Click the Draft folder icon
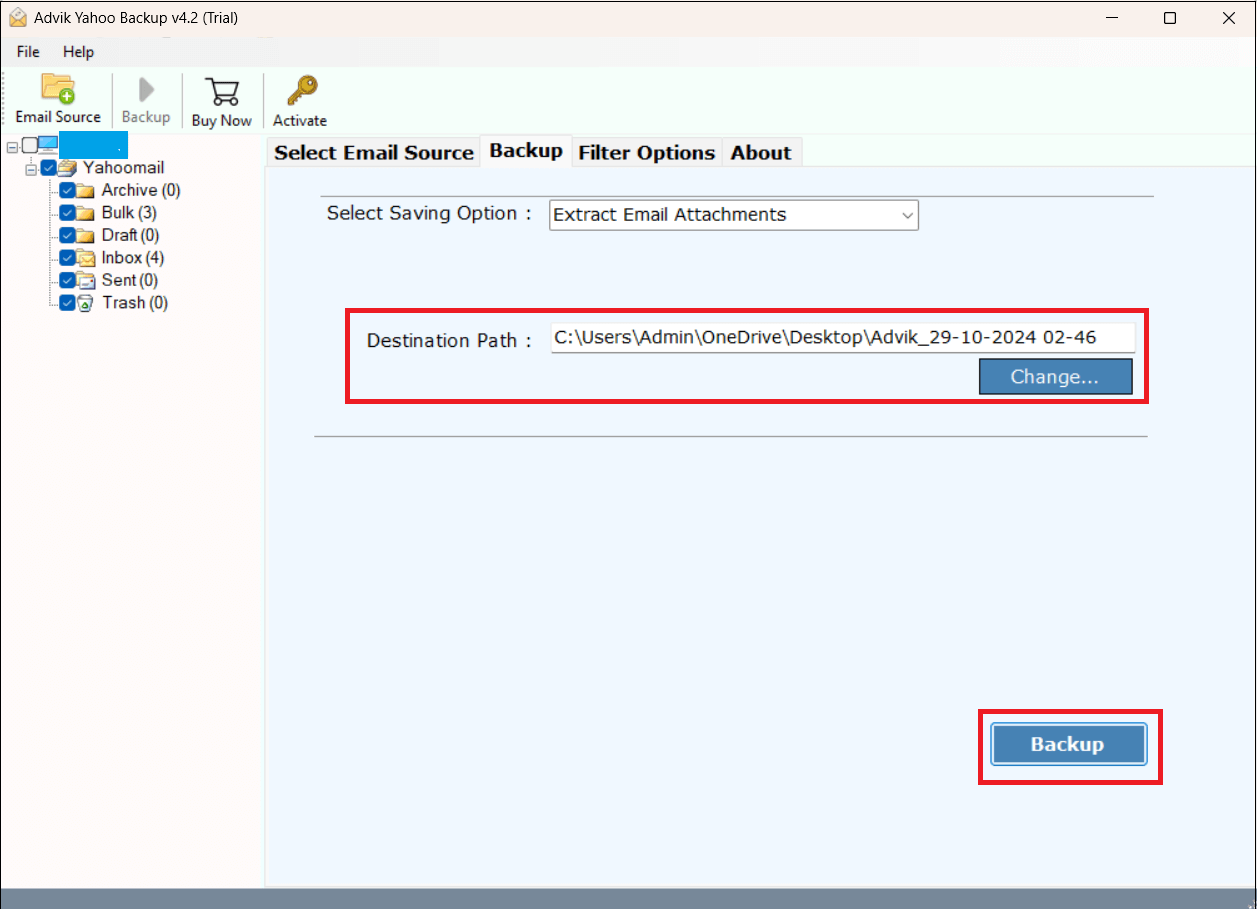 click(x=86, y=235)
